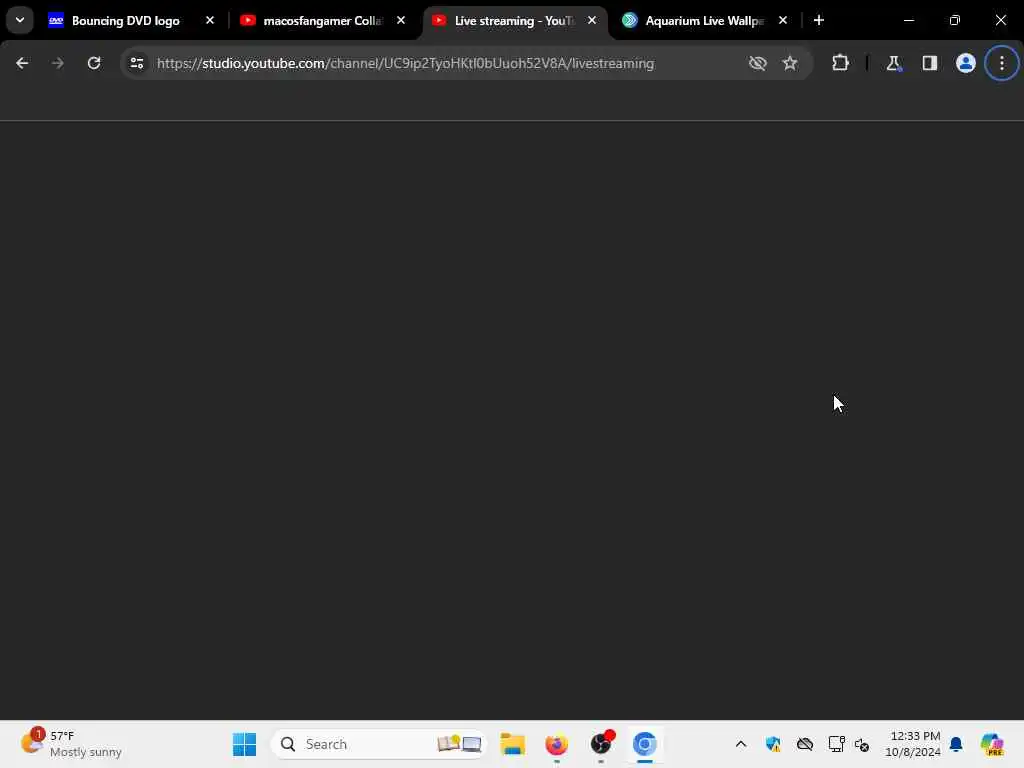
Task: Open the Chrome three-dot menu
Action: click(1002, 63)
